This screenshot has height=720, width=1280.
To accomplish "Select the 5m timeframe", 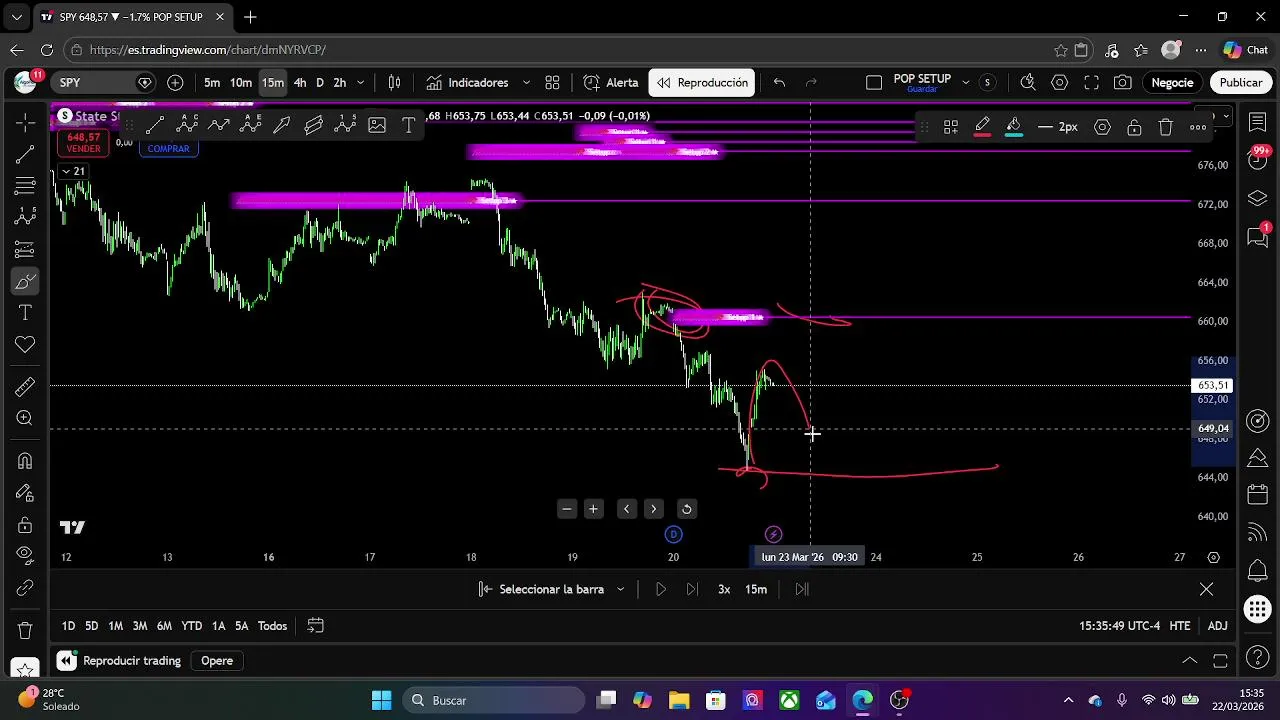I will (212, 83).
